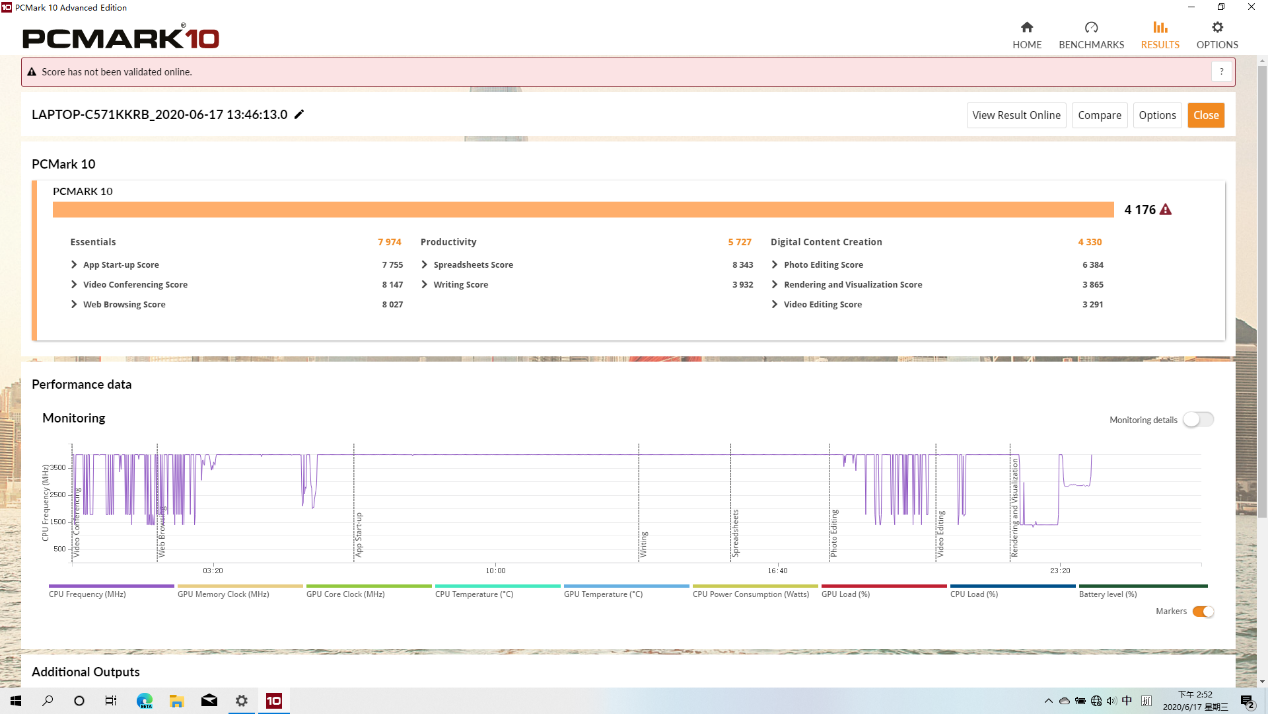Click the validation help question mark

point(1220,72)
